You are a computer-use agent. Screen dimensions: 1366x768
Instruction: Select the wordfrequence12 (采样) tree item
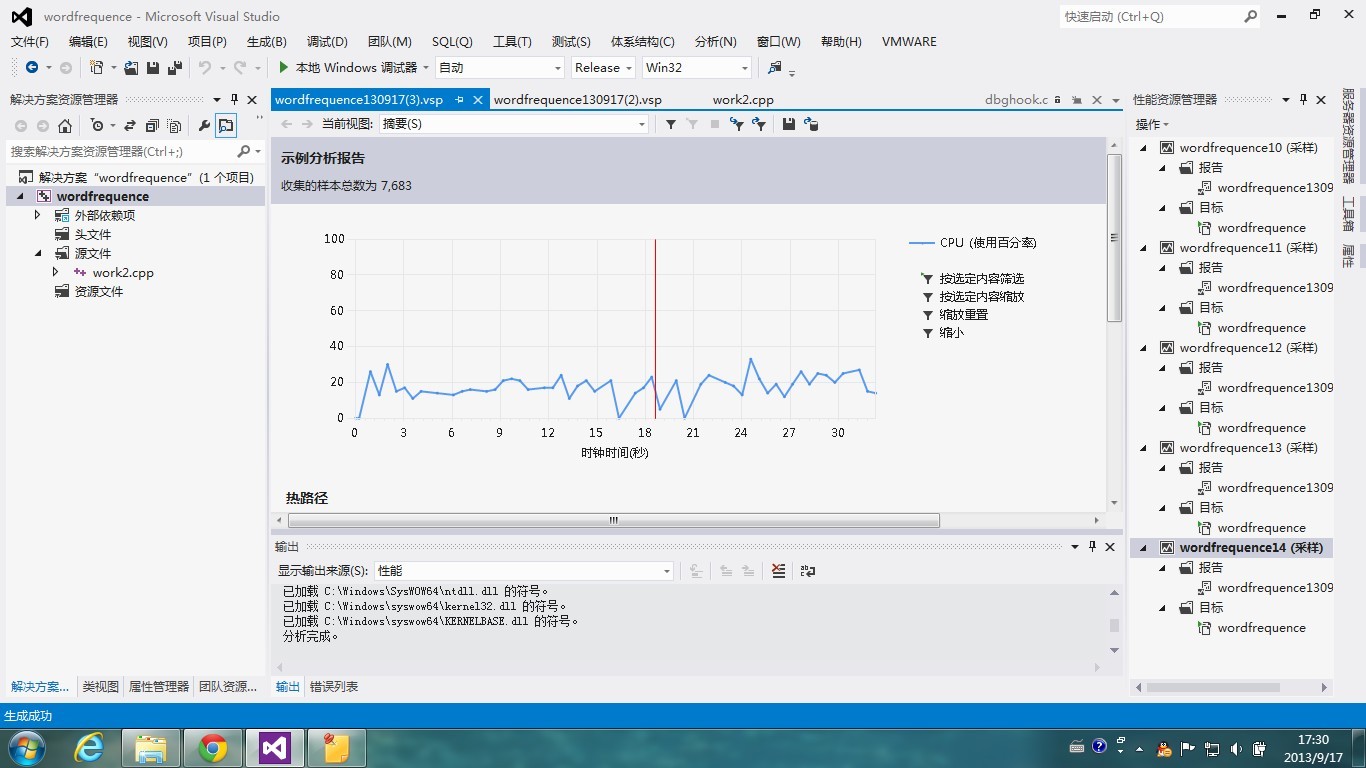point(1248,348)
